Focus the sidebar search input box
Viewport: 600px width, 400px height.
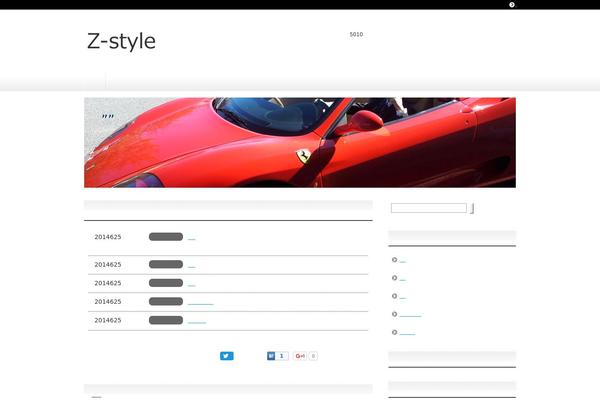(x=429, y=208)
